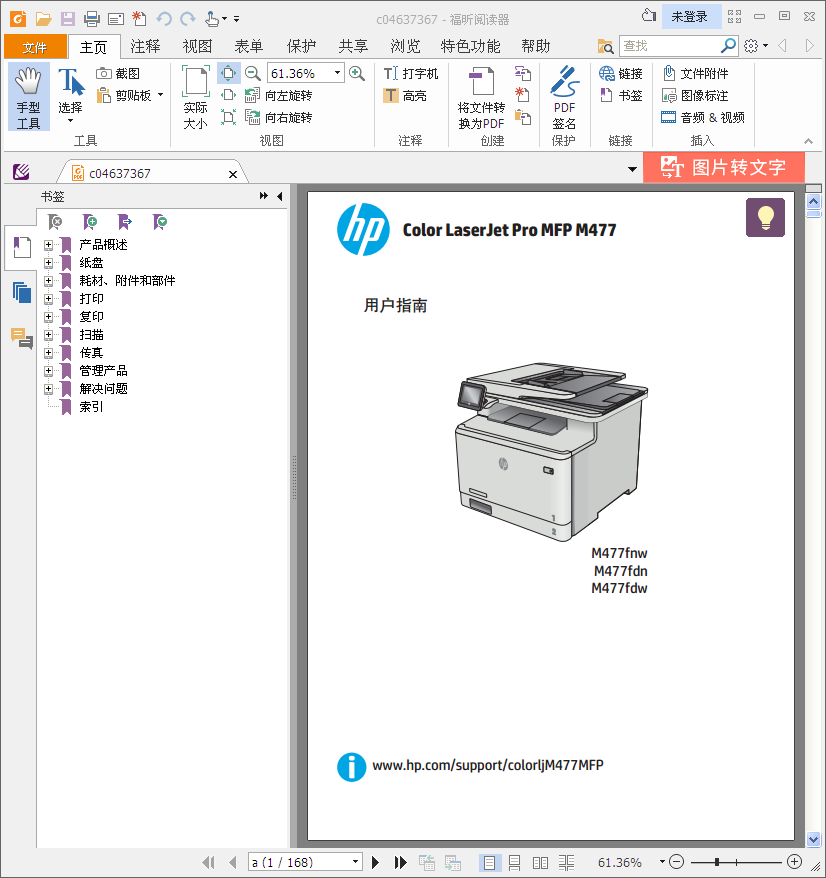Switch to the Comment (注释) tab
Image resolution: width=826 pixels, height=878 pixels.
(145, 46)
